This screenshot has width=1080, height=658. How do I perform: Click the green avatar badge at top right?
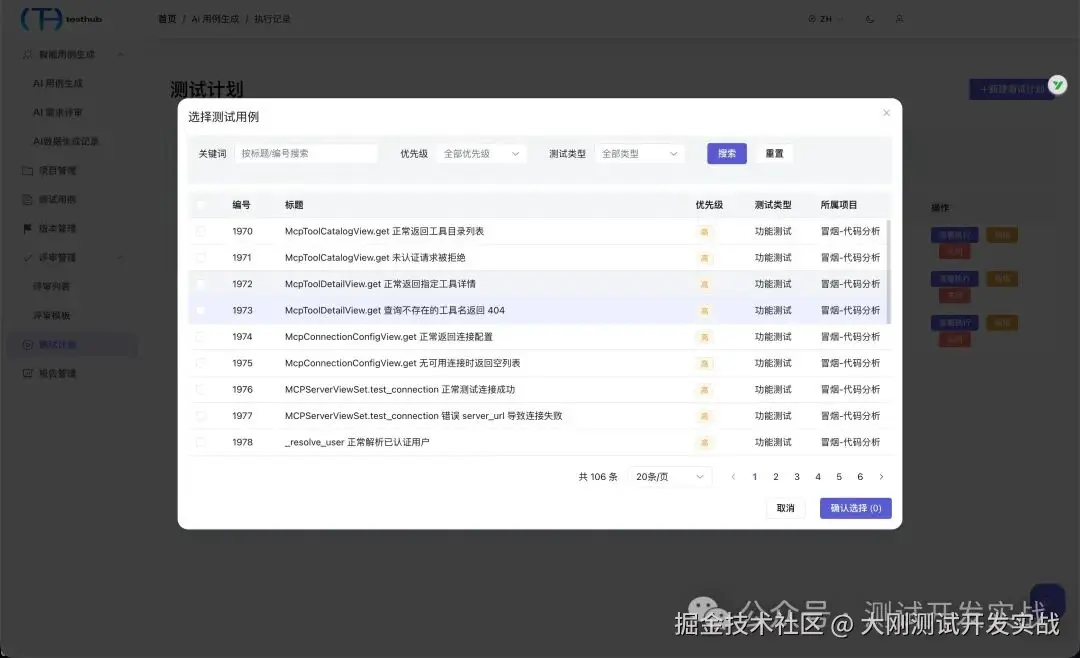1057,85
